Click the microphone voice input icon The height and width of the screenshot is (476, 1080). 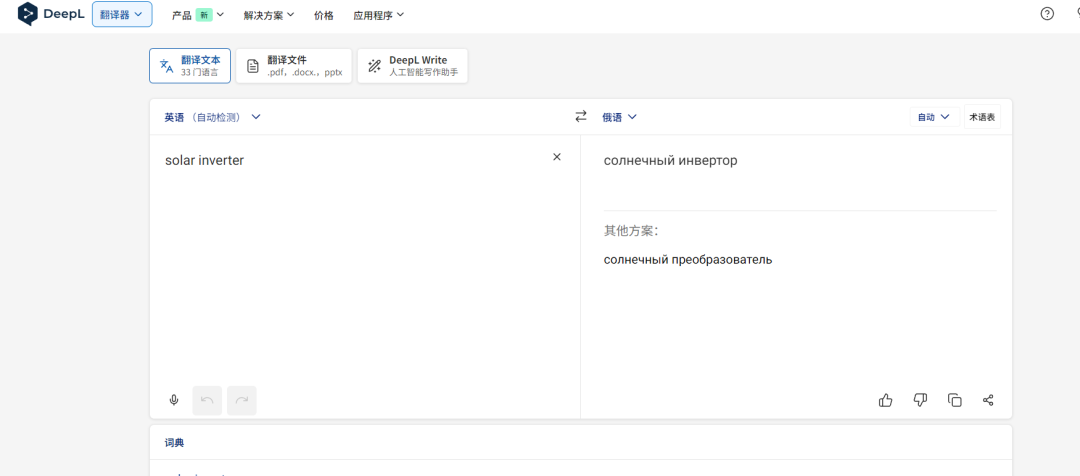[174, 400]
